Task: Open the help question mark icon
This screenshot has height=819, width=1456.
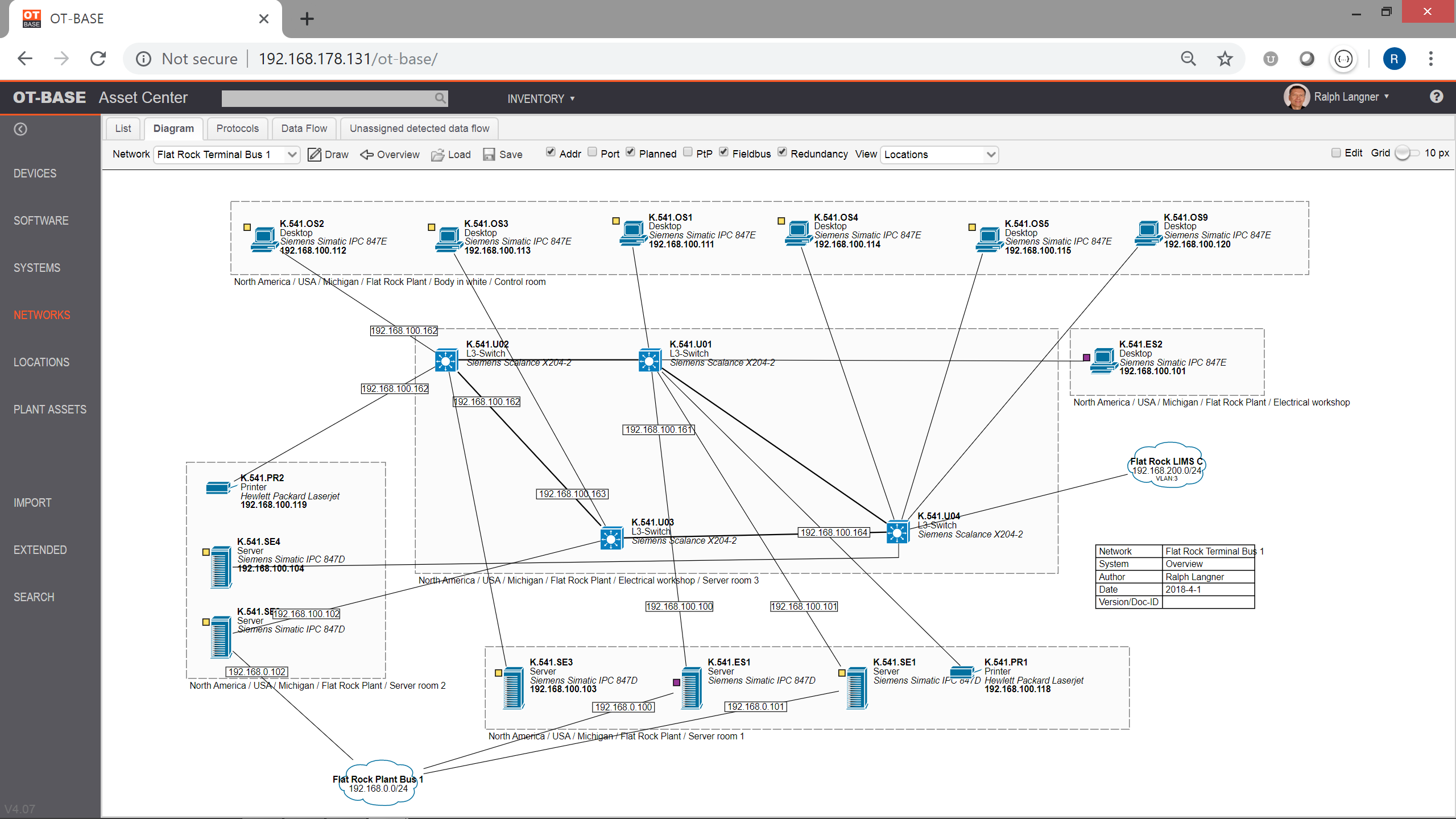Action: (x=1436, y=97)
